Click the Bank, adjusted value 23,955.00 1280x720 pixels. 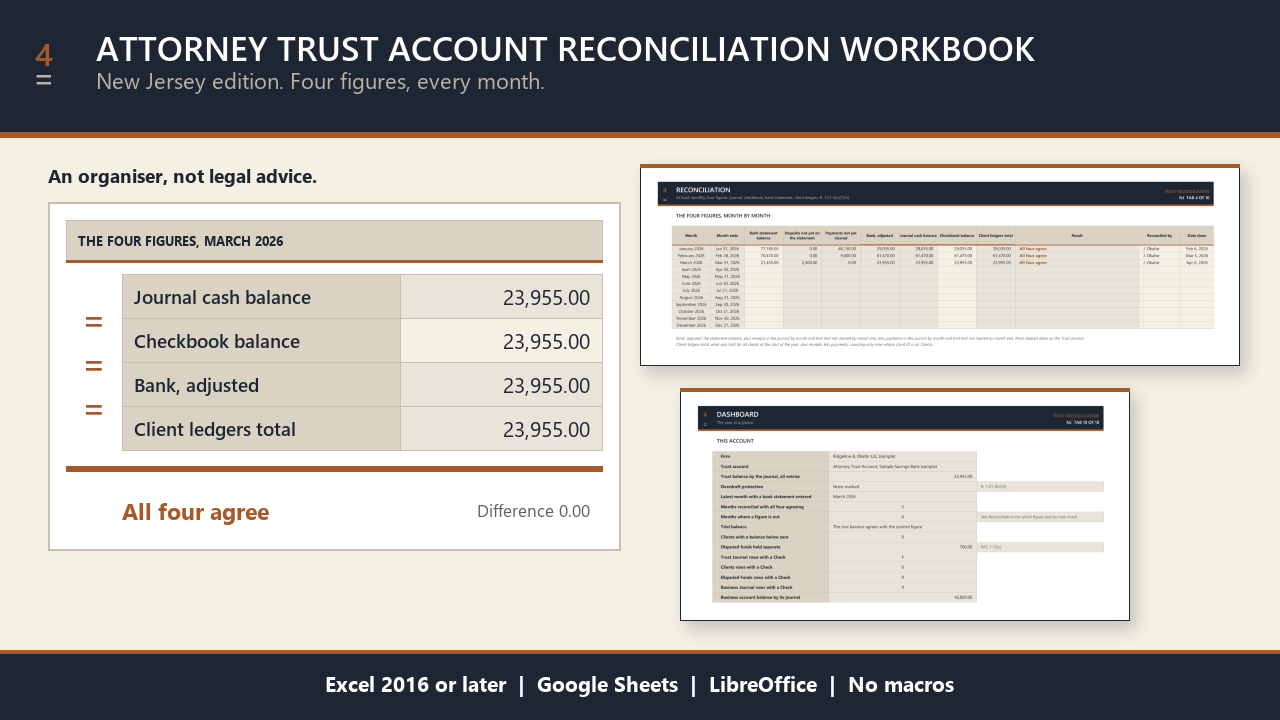(546, 385)
